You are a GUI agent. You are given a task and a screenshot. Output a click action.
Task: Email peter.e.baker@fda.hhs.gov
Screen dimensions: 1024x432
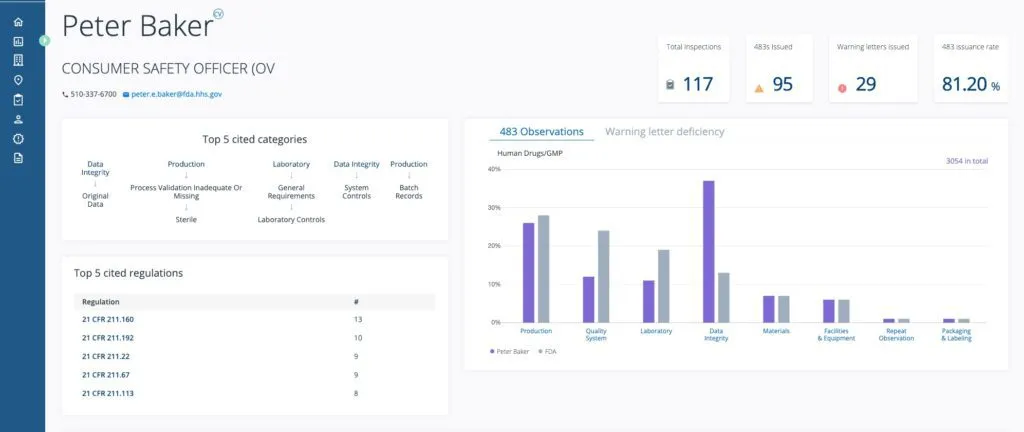(176, 94)
